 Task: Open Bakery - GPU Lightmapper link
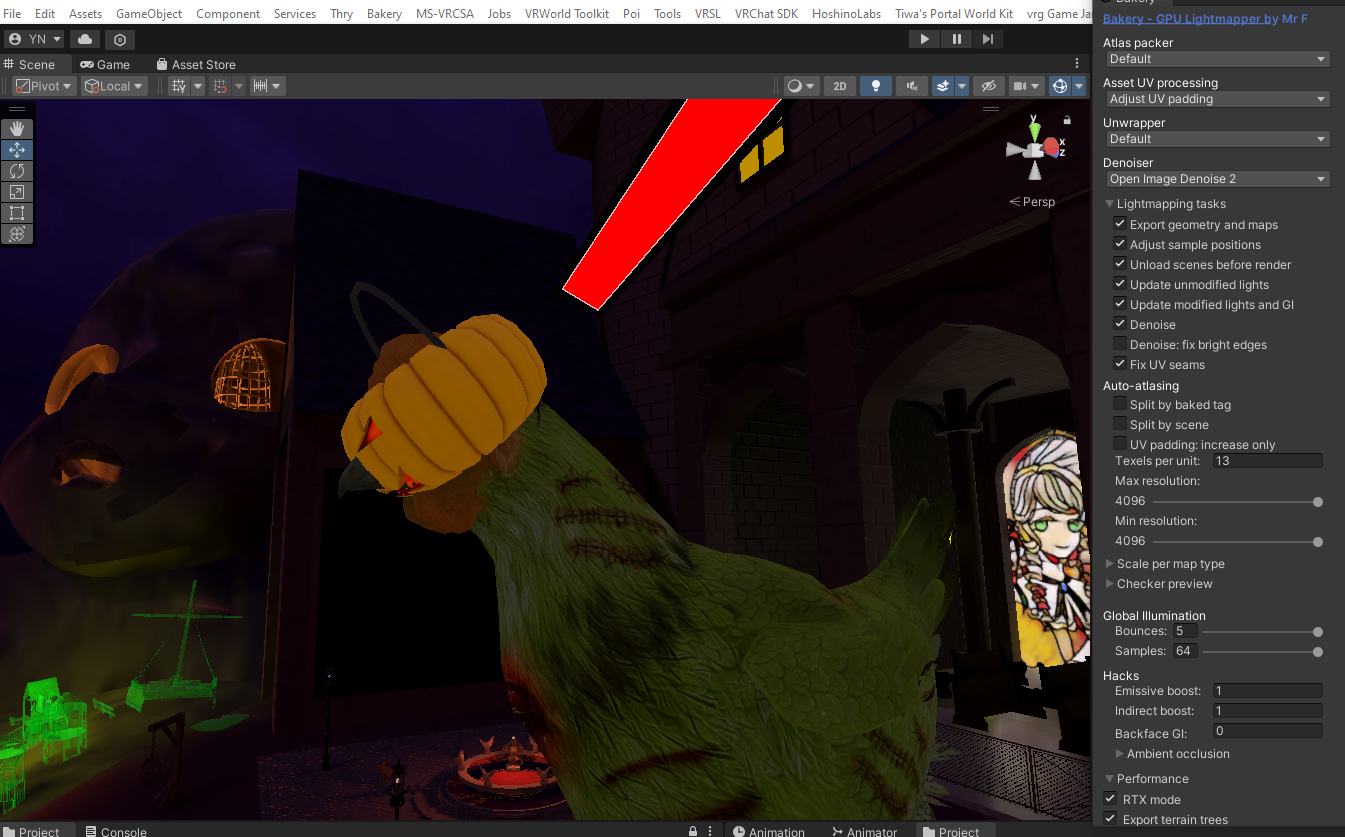tap(1205, 19)
